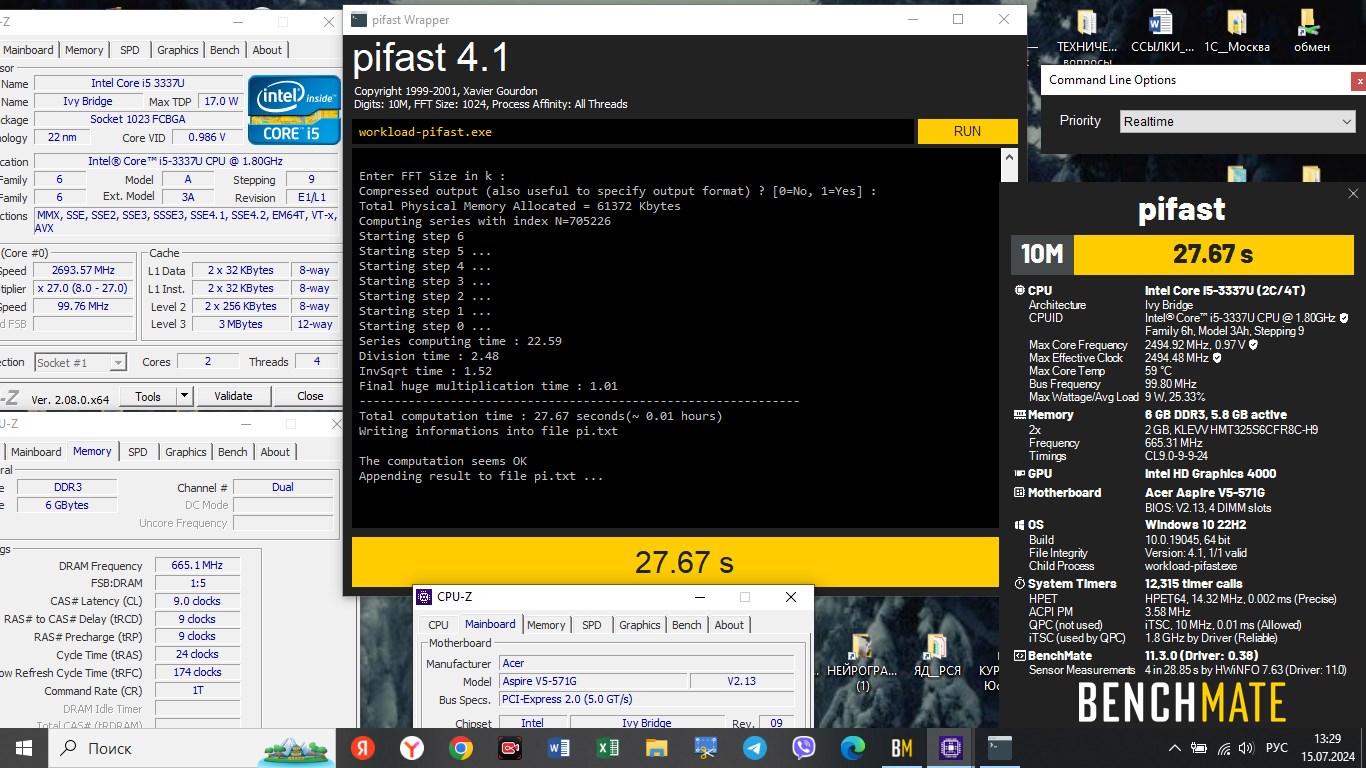The image size is (1366, 768).
Task: Check battery status in the system tray
Action: pyautogui.click(x=1198, y=748)
